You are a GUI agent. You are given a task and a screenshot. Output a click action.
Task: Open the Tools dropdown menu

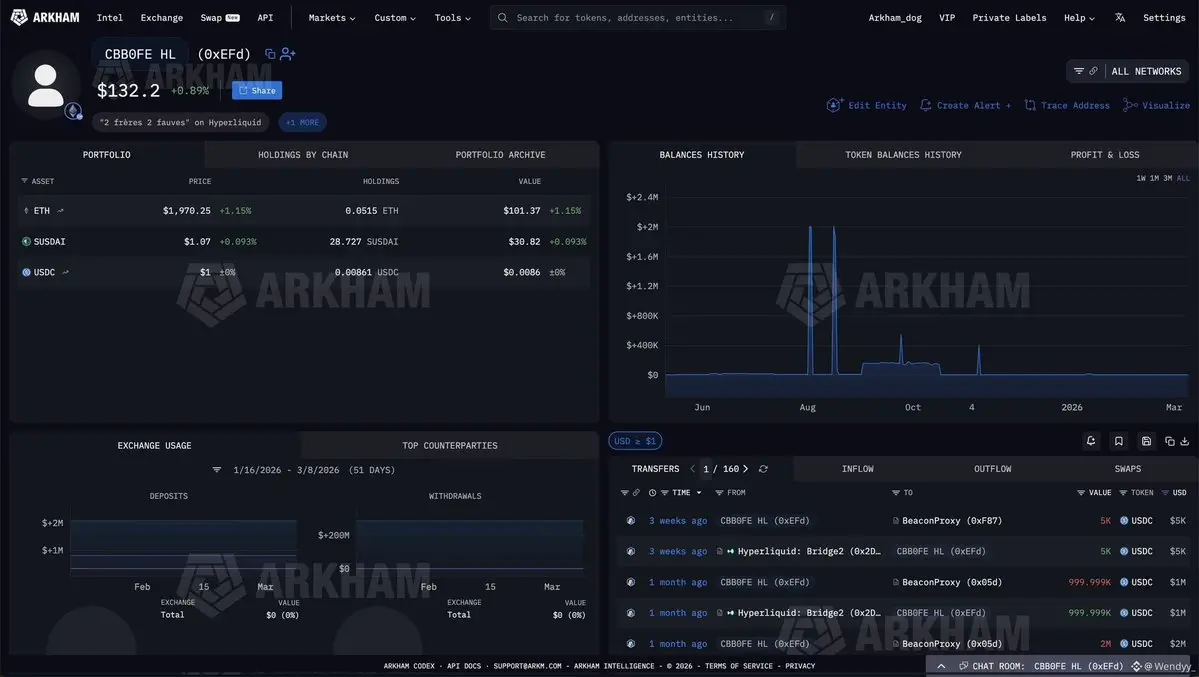pos(453,18)
